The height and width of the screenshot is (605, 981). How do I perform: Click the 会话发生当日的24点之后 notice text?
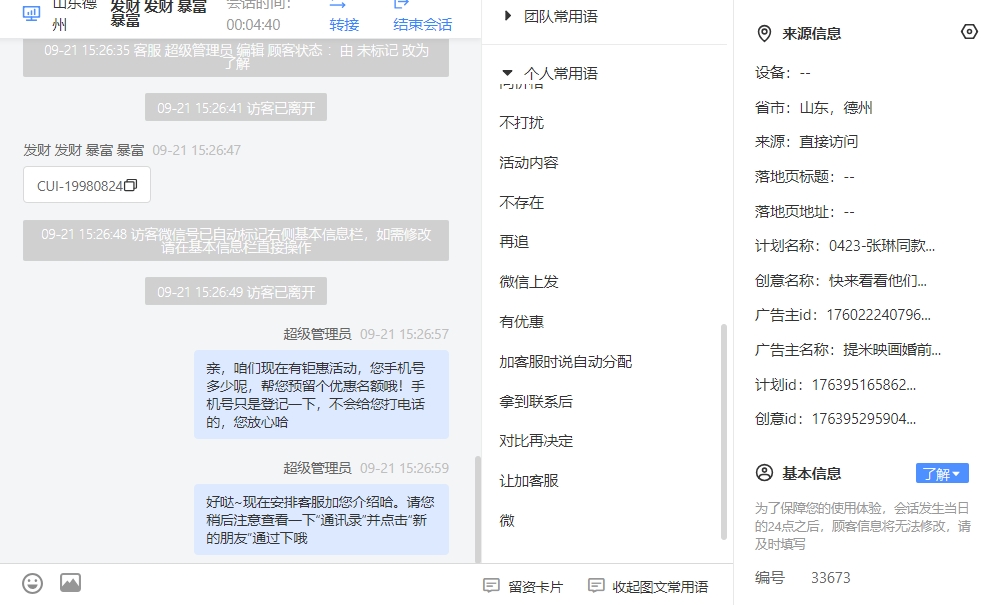pos(863,526)
